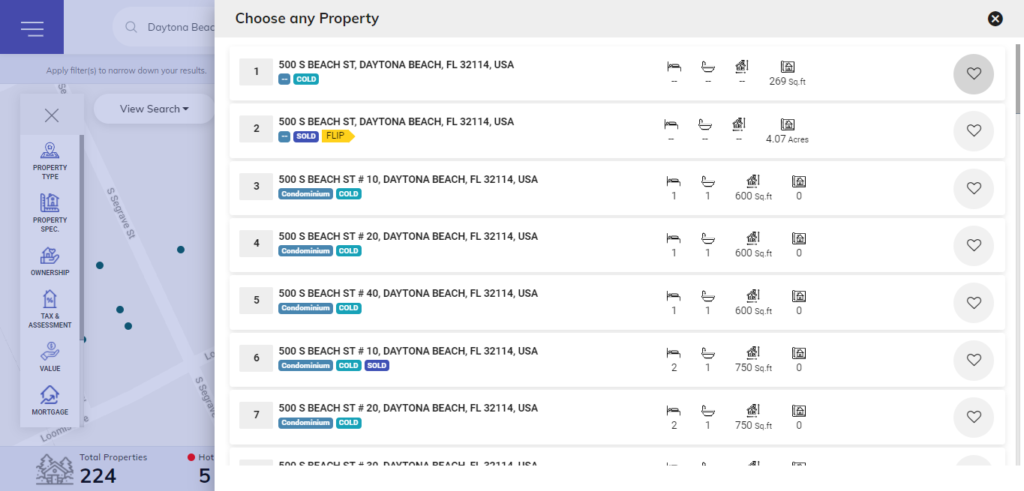Image resolution: width=1024 pixels, height=491 pixels.
Task: Favorite property 1 with heart button
Action: [x=974, y=74]
